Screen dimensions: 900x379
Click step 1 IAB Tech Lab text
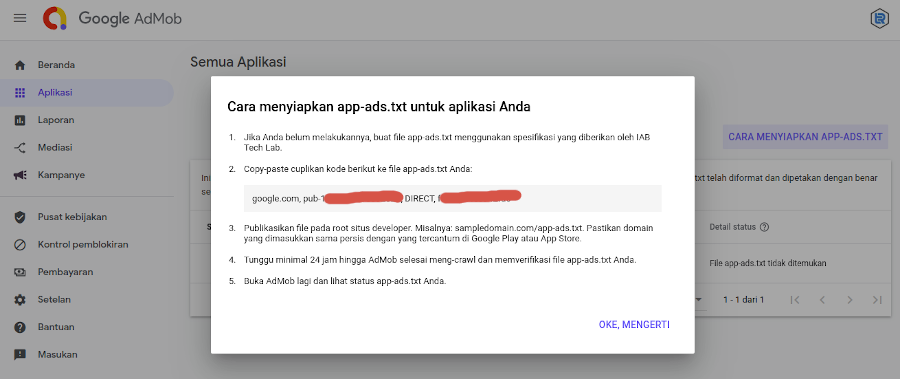[x=447, y=143]
